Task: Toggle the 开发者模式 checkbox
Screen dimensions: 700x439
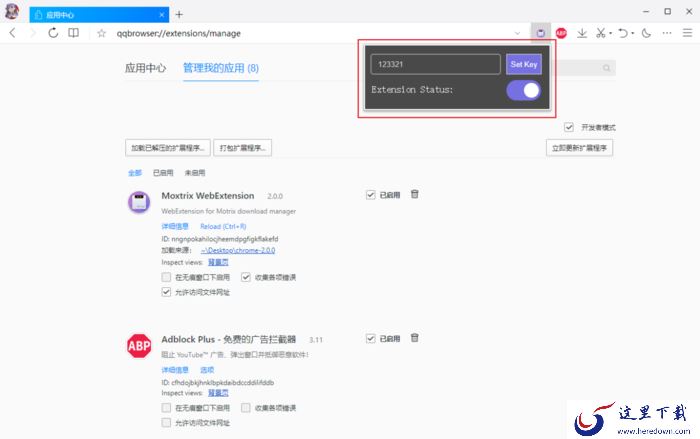Action: coord(569,127)
